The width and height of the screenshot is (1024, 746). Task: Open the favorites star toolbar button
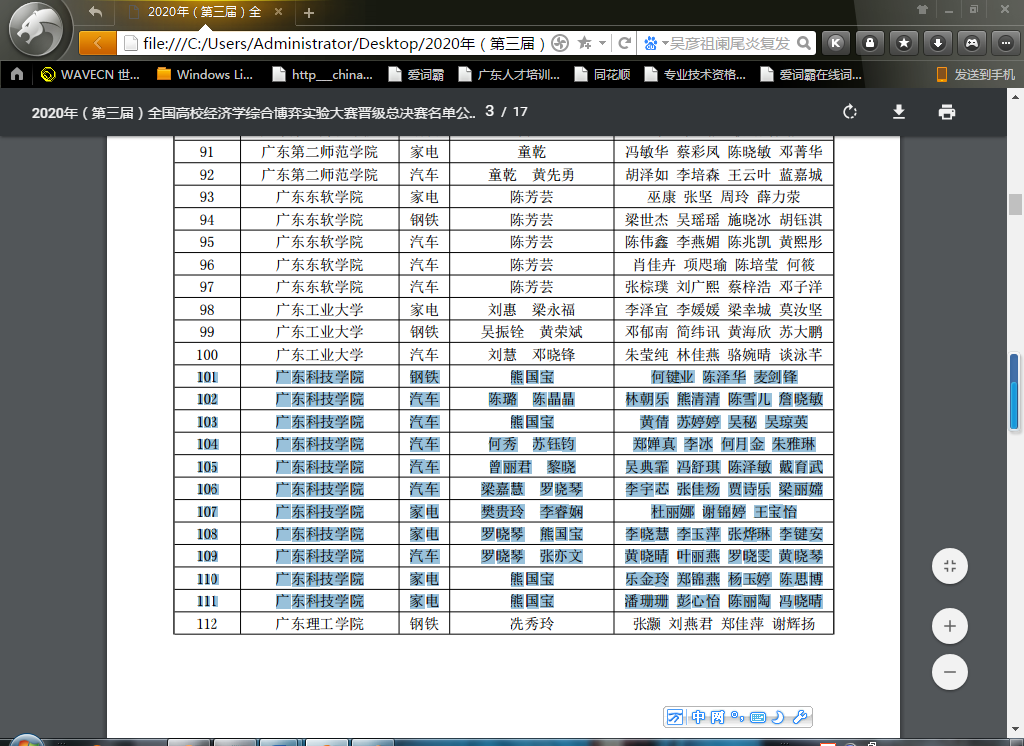click(903, 43)
